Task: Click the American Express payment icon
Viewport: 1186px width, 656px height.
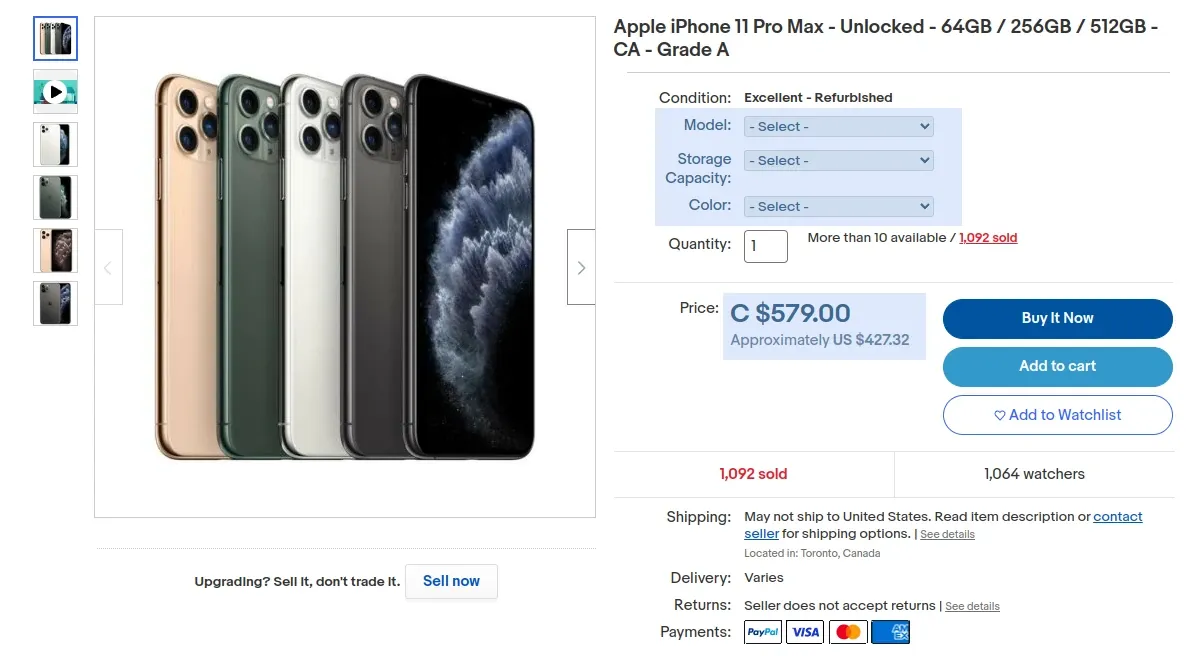Action: click(x=891, y=631)
